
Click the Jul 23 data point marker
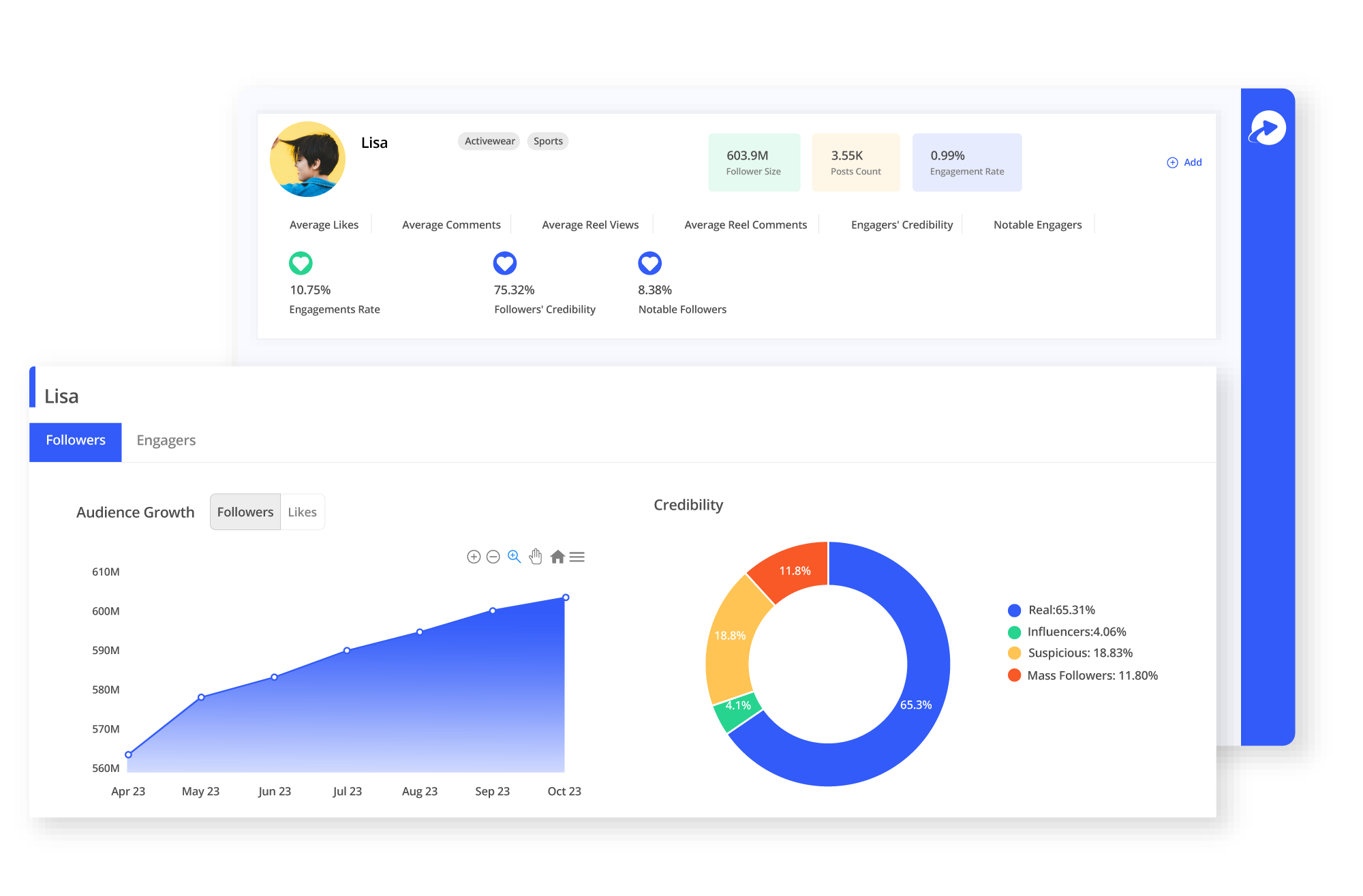click(347, 651)
